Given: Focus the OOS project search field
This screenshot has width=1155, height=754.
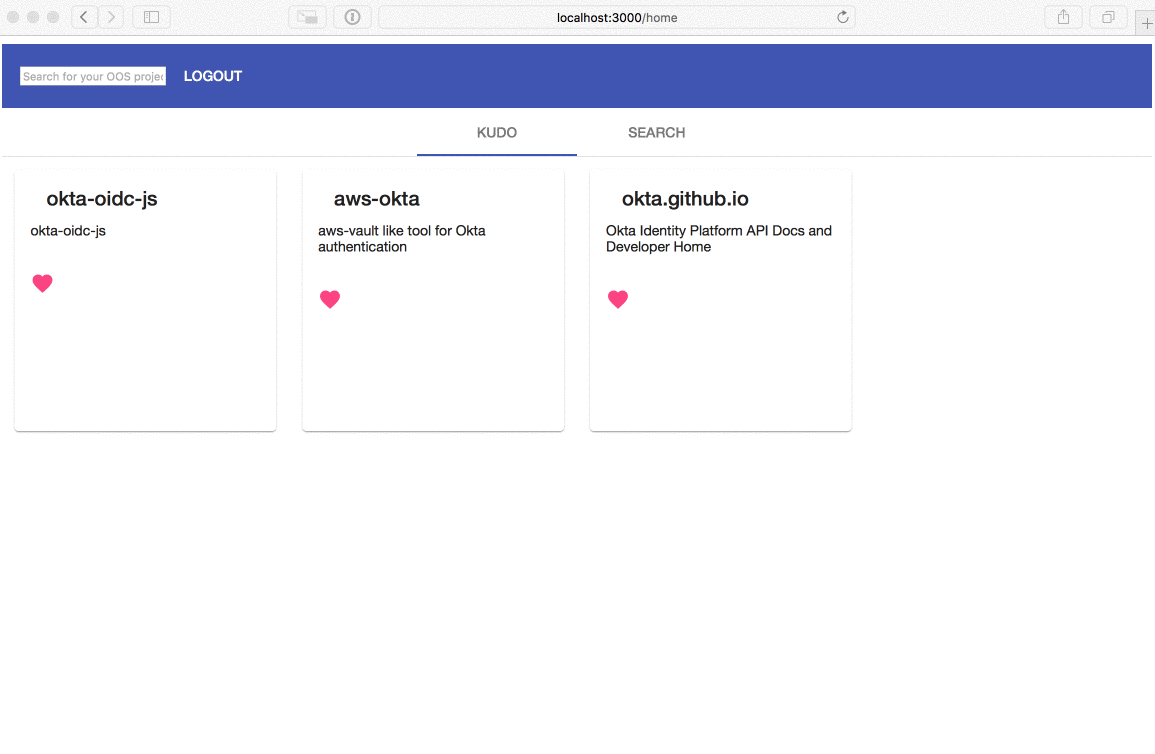Looking at the screenshot, I should [x=93, y=76].
